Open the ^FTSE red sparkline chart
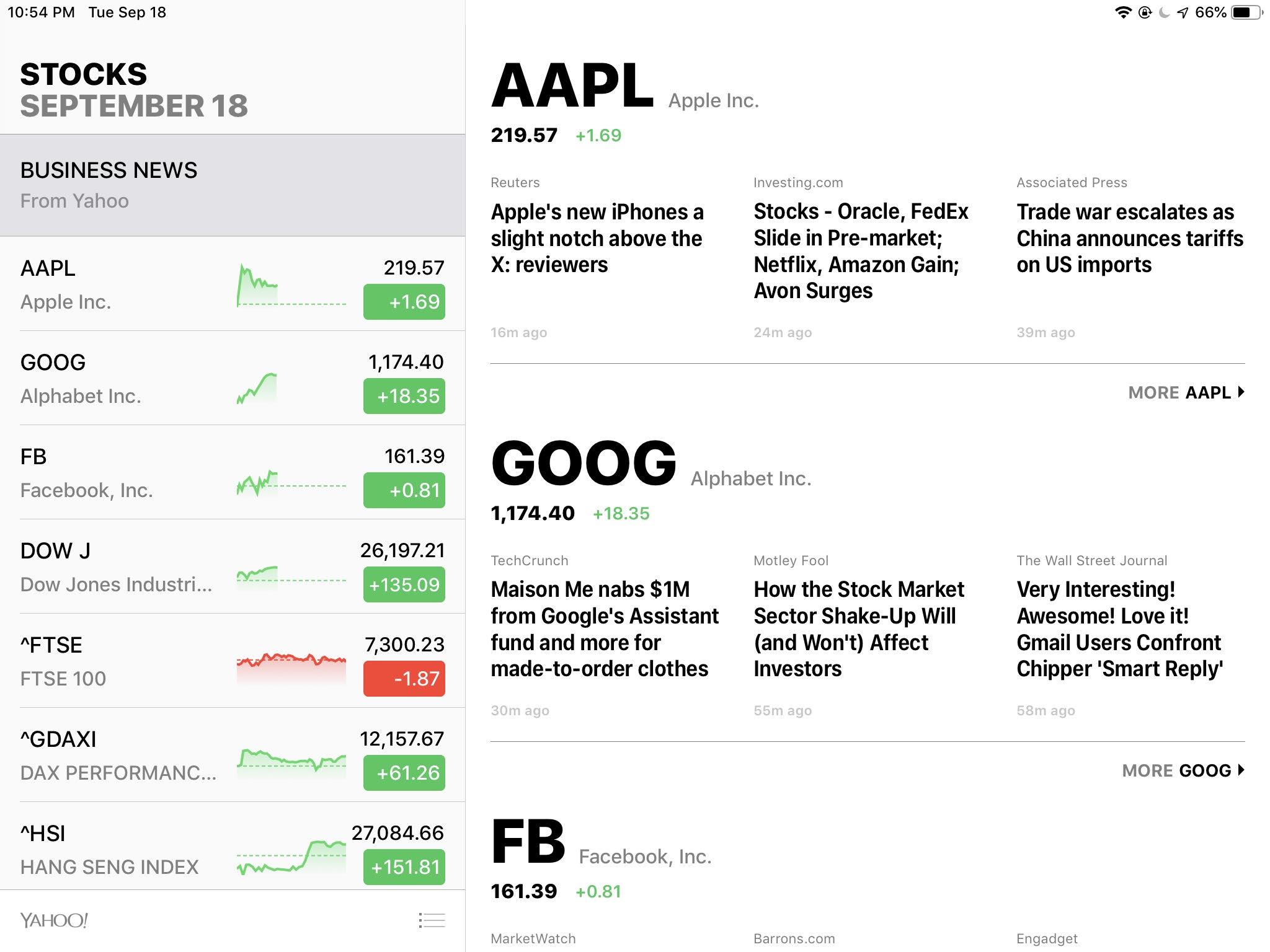 (x=291, y=668)
